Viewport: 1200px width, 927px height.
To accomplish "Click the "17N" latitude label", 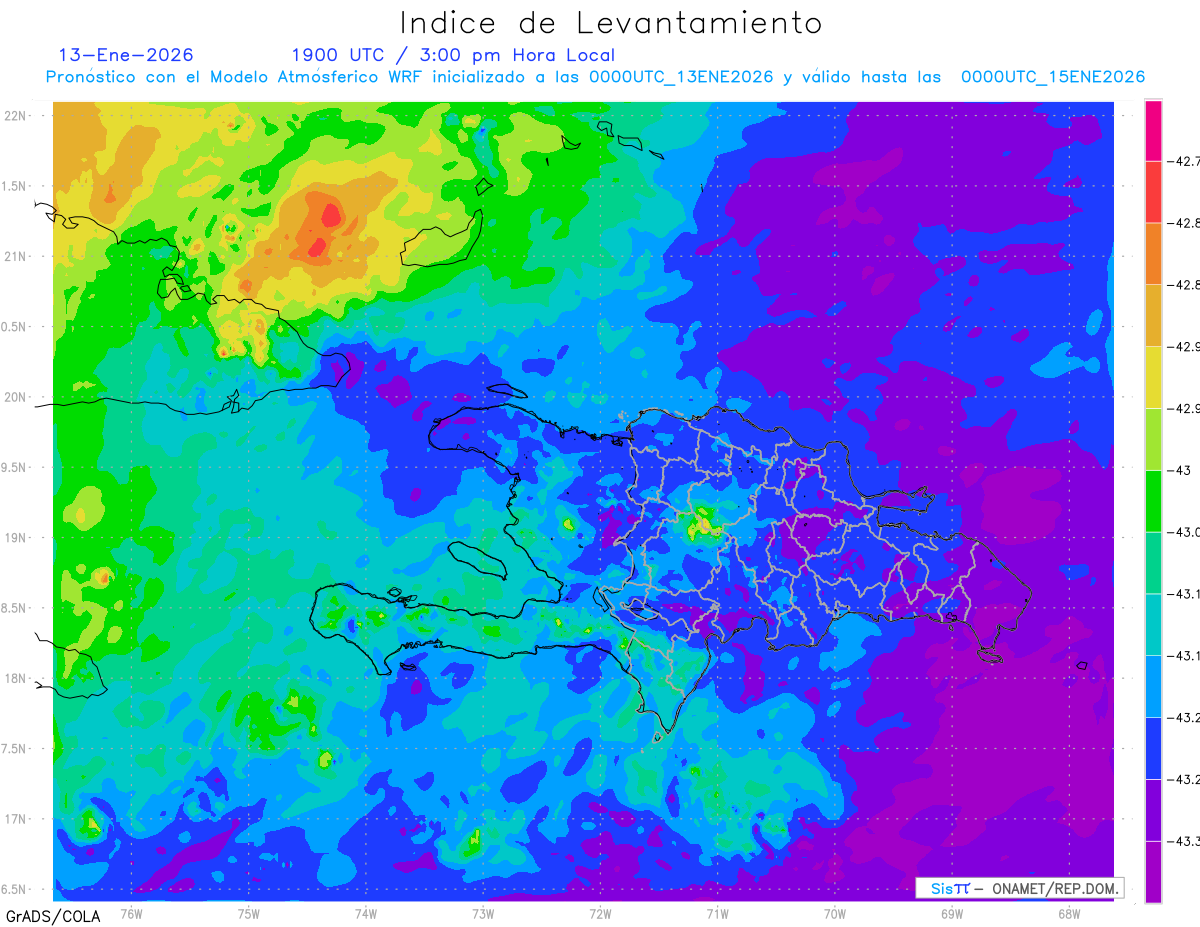I will click(x=15, y=819).
